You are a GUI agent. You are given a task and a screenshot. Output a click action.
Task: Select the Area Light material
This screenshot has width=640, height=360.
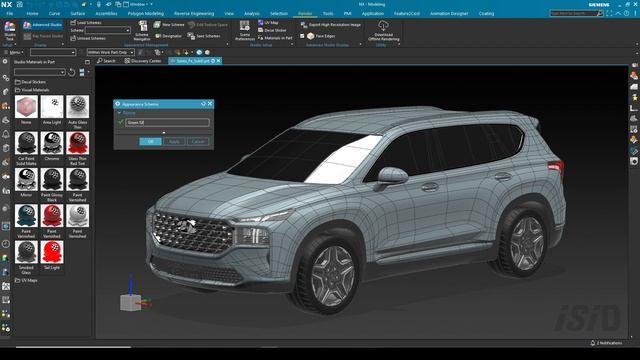[x=52, y=107]
